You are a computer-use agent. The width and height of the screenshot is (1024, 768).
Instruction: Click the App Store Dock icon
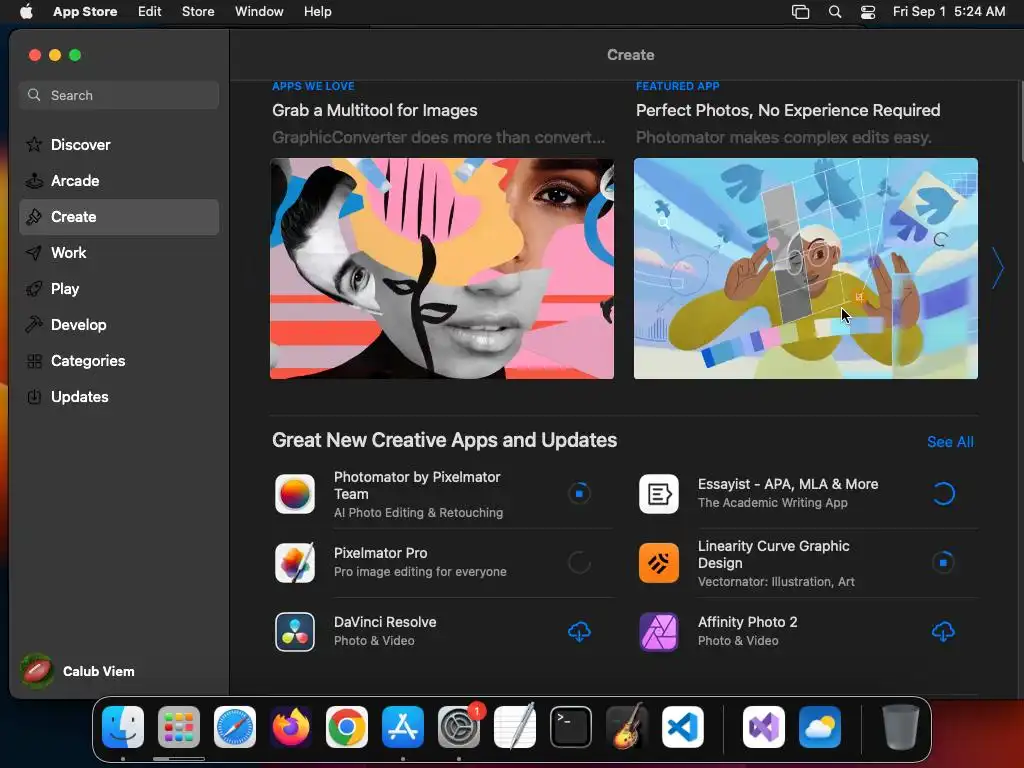point(403,727)
